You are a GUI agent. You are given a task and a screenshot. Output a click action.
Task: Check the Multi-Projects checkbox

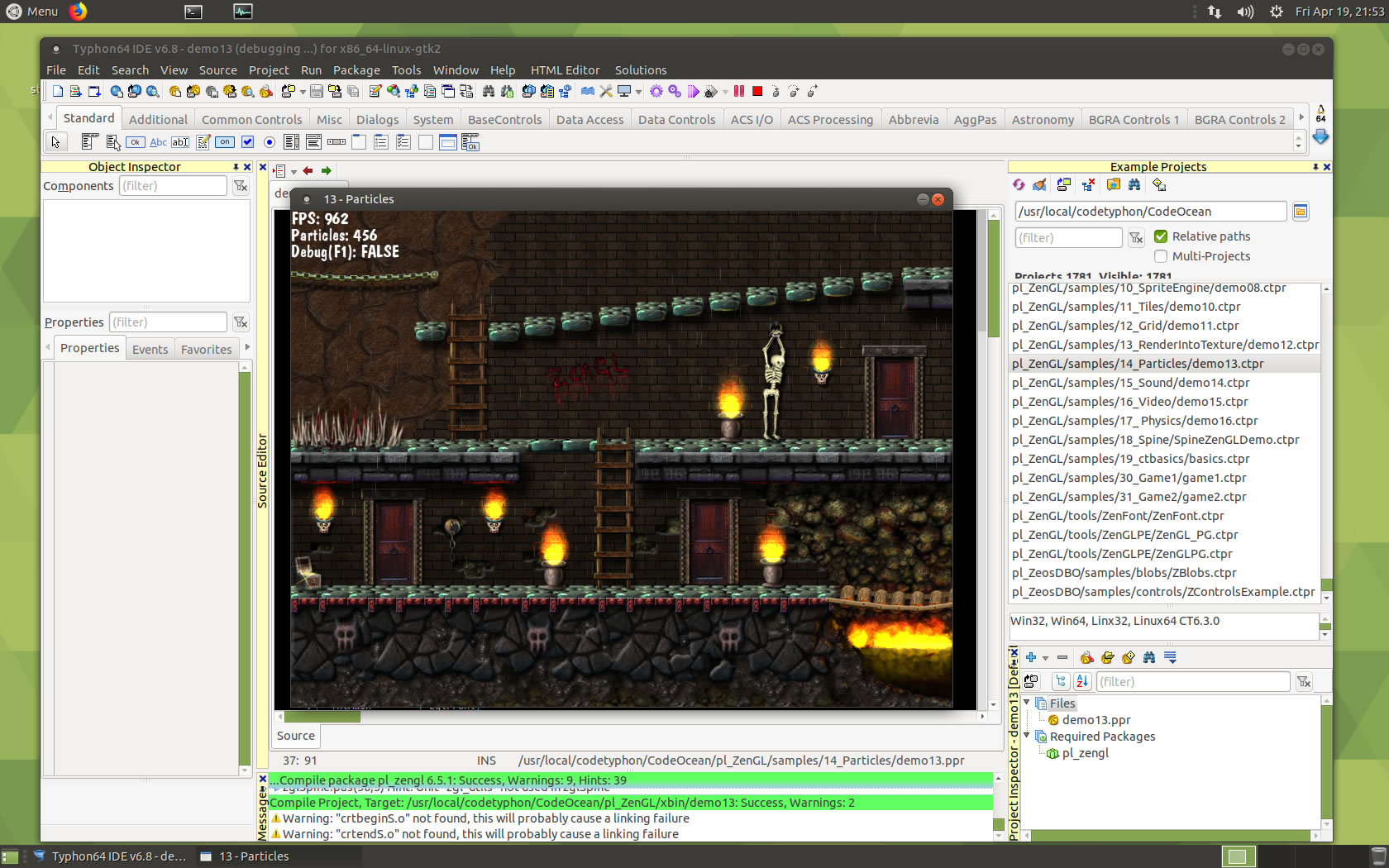pyautogui.click(x=1161, y=256)
